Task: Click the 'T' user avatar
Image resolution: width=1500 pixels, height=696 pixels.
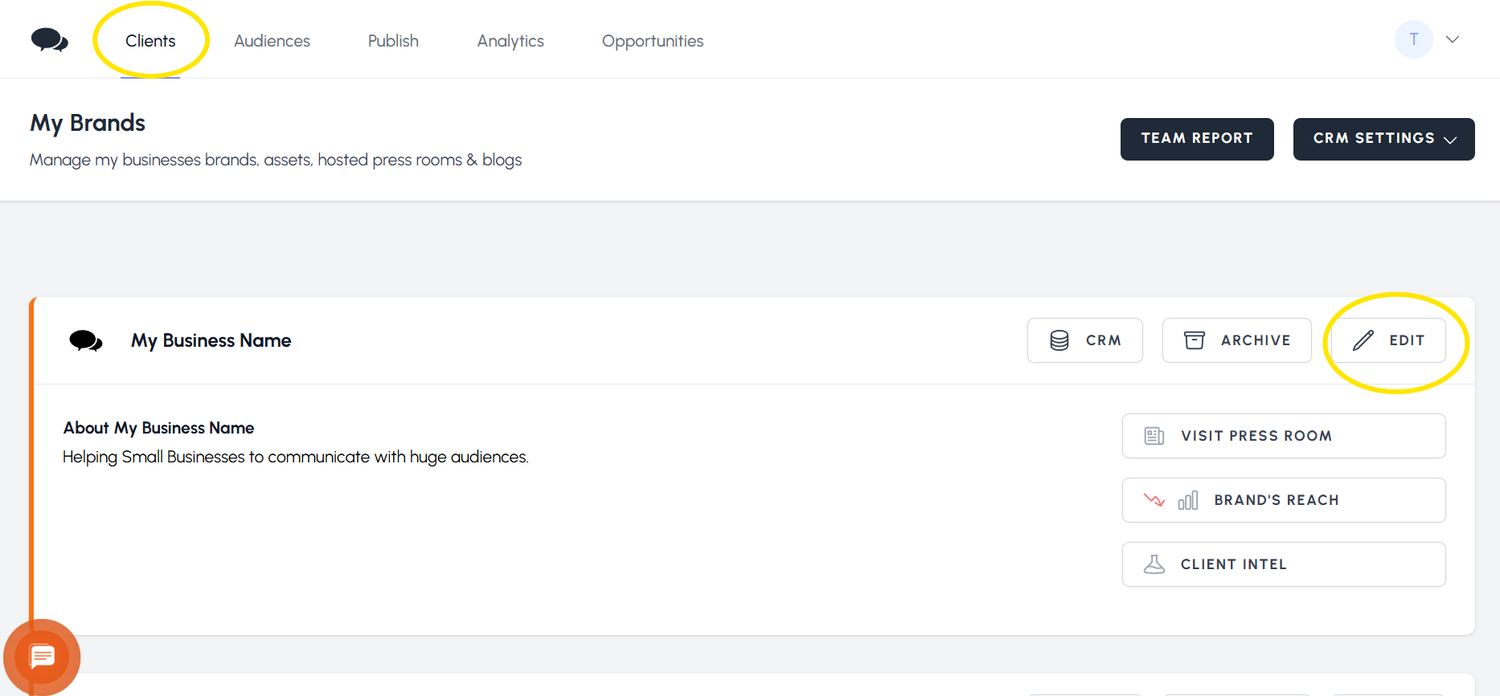Action: [1413, 40]
